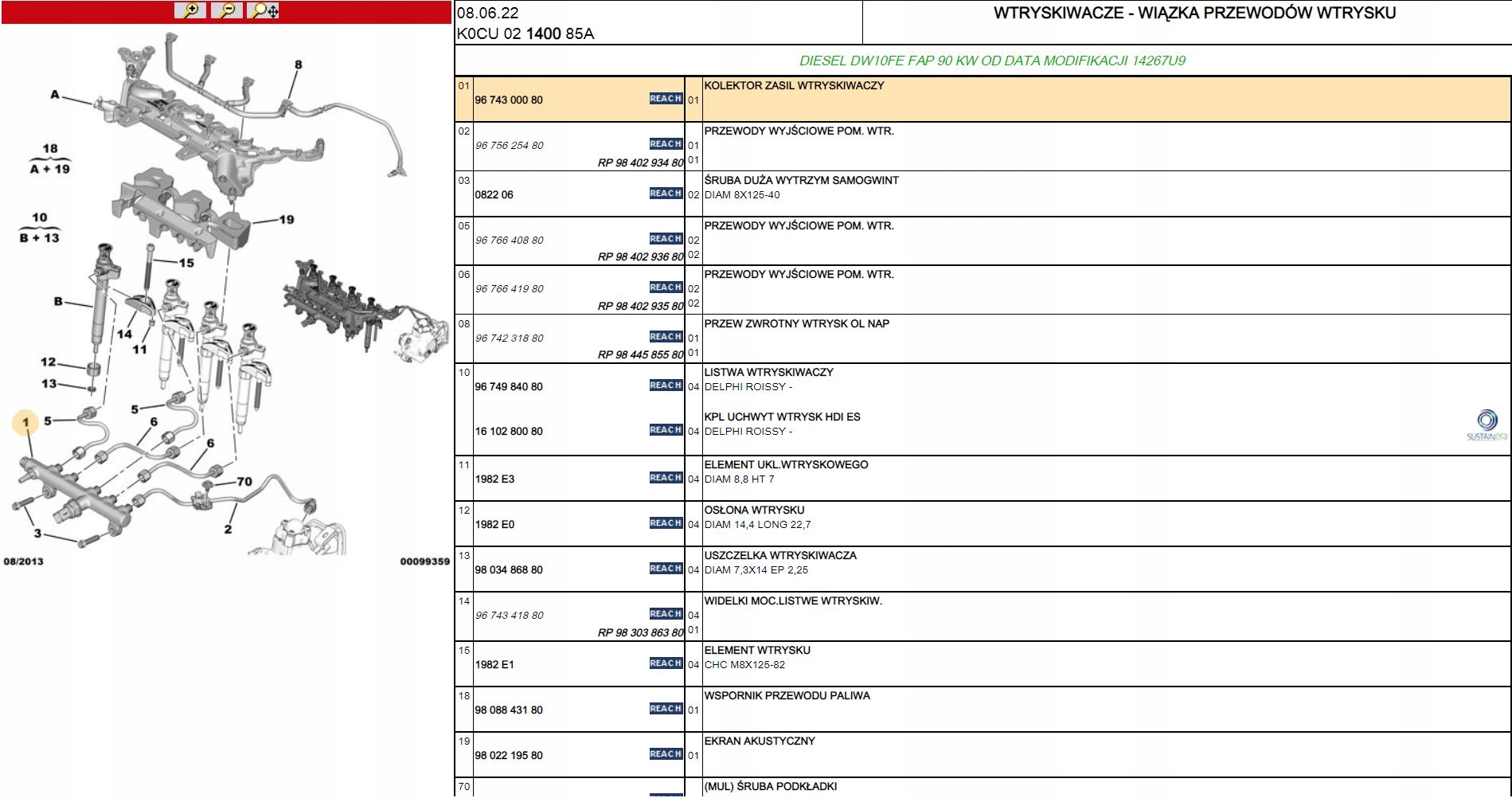Image resolution: width=1512 pixels, height=802 pixels.
Task: Click the WSPORNIK PRZEWODU PALIWA description
Action: tap(787, 696)
